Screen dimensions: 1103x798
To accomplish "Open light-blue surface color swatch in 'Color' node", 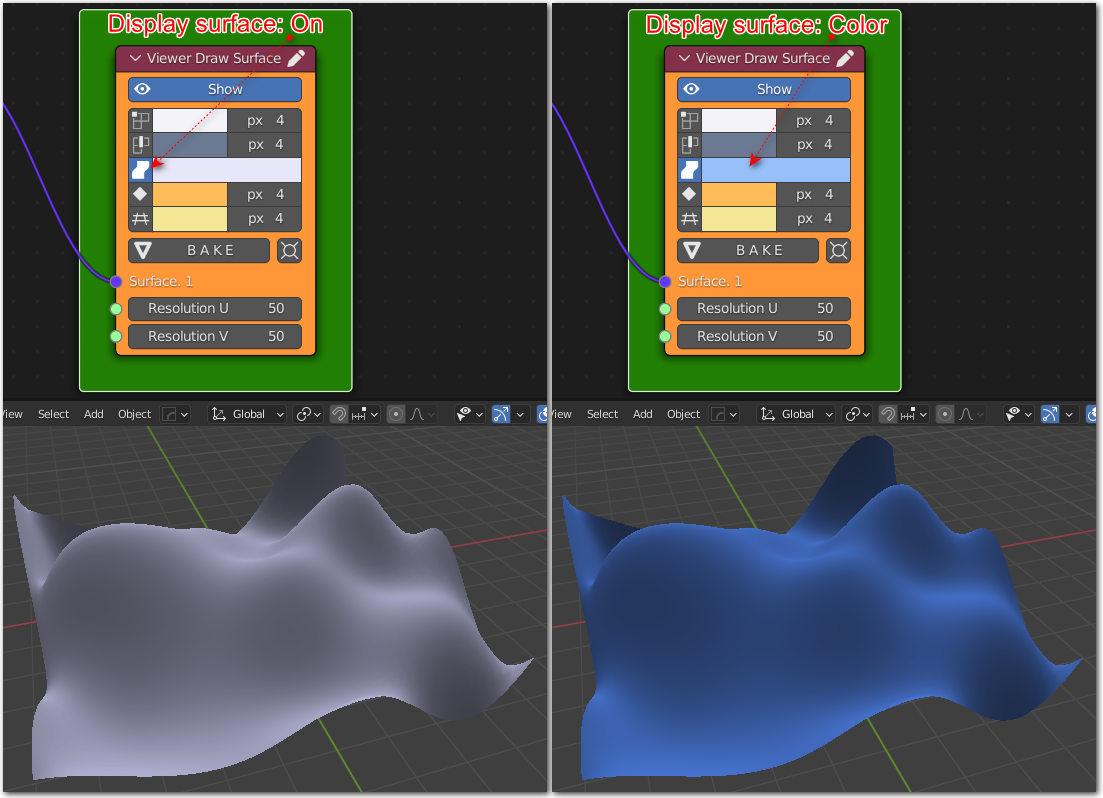I will click(775, 170).
